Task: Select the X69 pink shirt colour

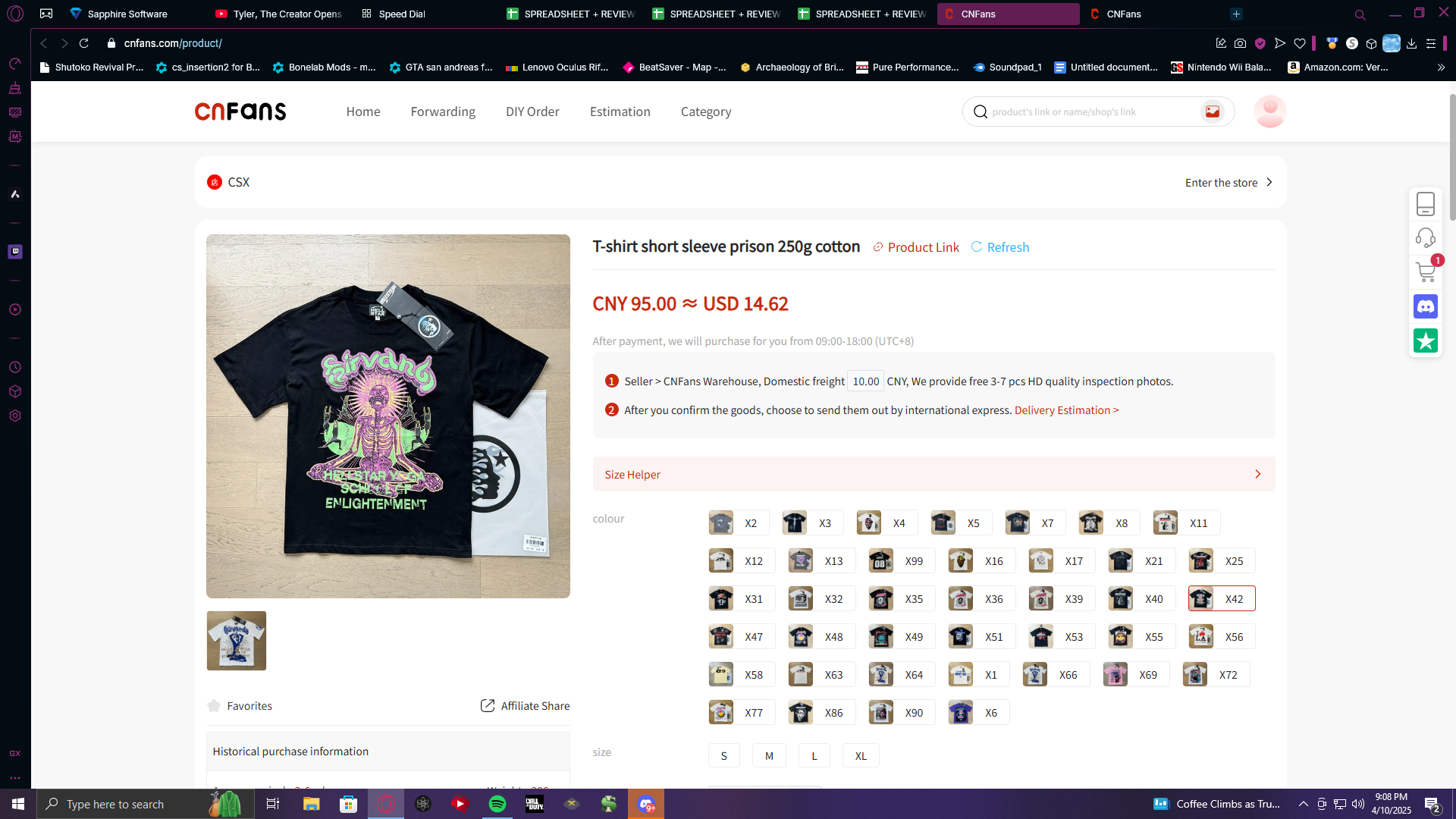Action: [x=1135, y=674]
